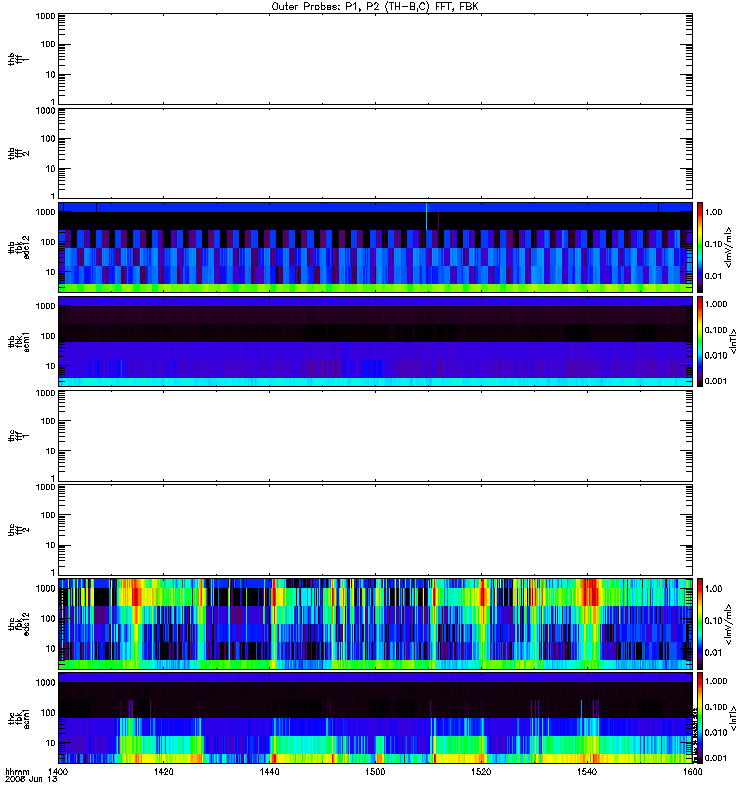
Task: Click the color bar beside thb fbk edc12 panel
Action: 700,247
